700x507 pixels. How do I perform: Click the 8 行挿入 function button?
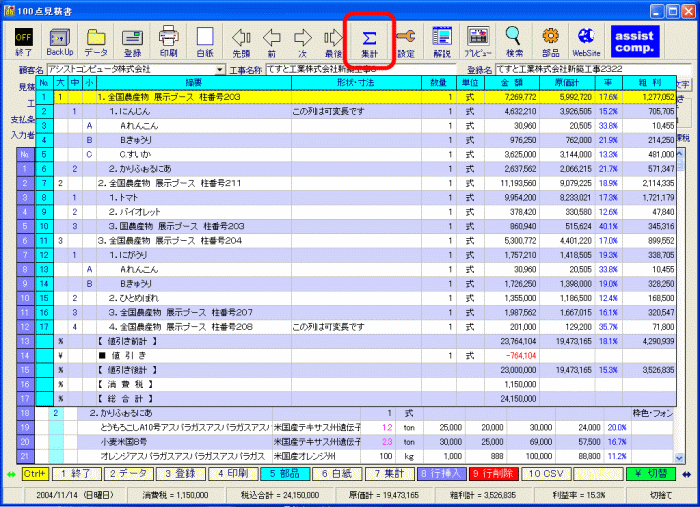(x=442, y=474)
